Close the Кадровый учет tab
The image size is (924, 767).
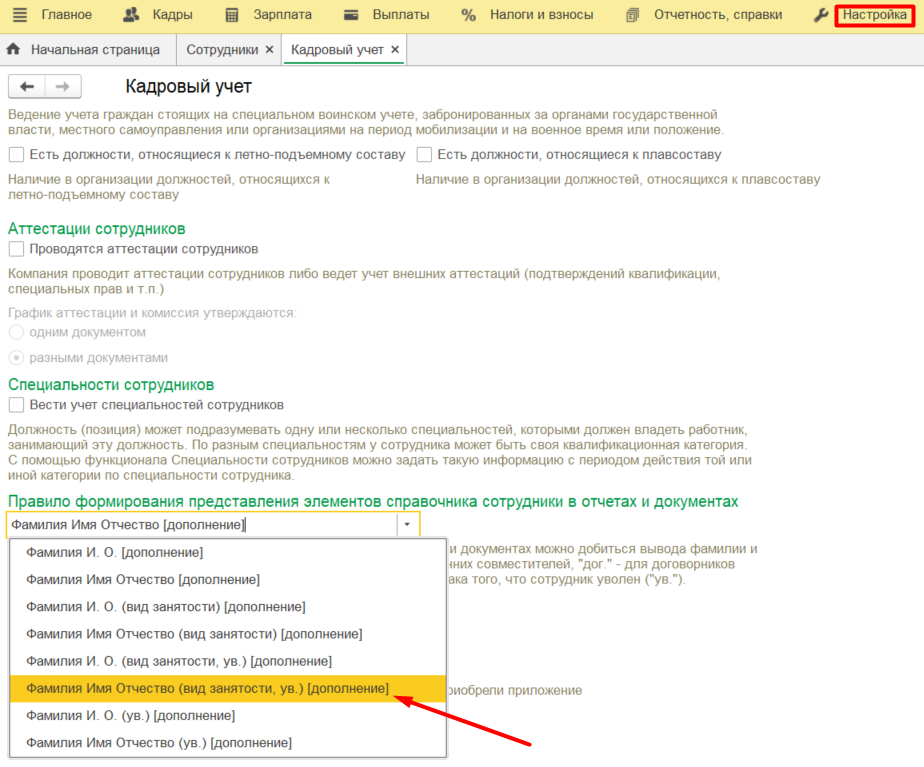pos(395,49)
